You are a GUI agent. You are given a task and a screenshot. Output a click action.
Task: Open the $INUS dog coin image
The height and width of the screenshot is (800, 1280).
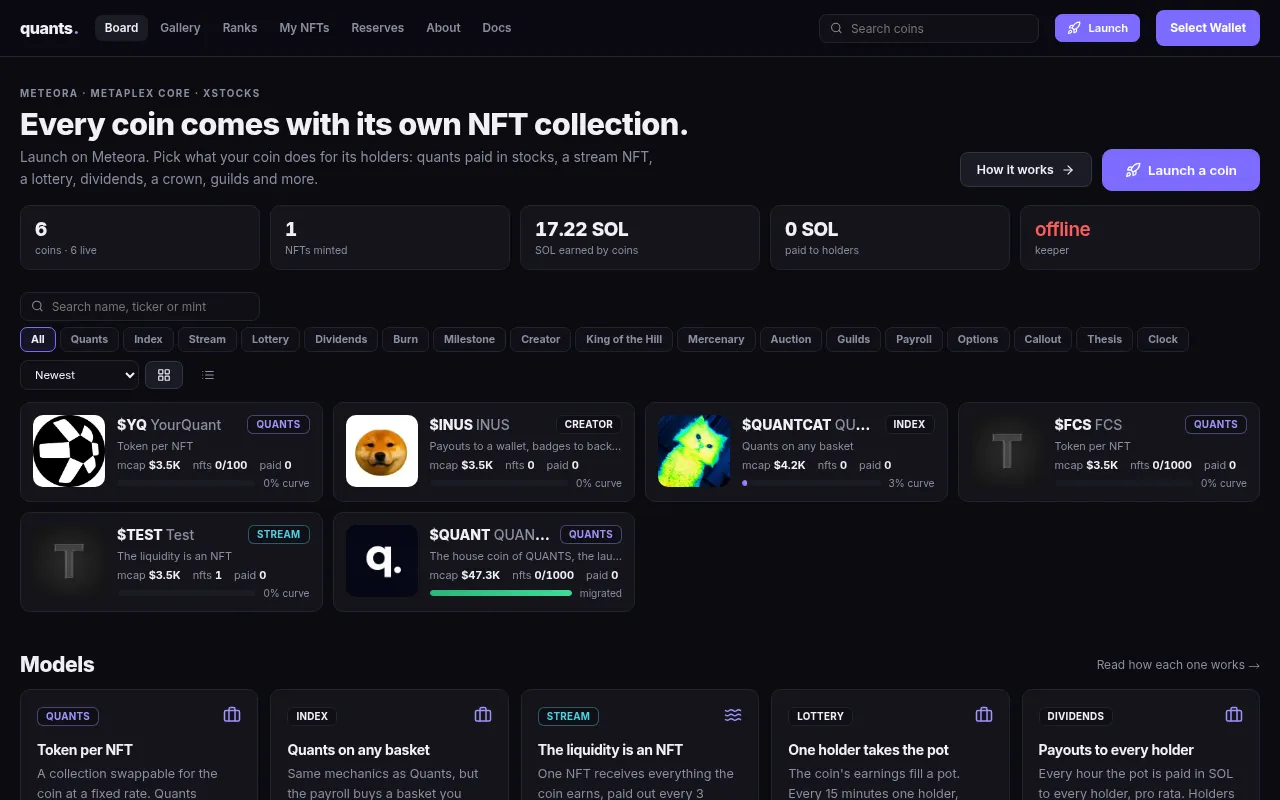tap(382, 451)
